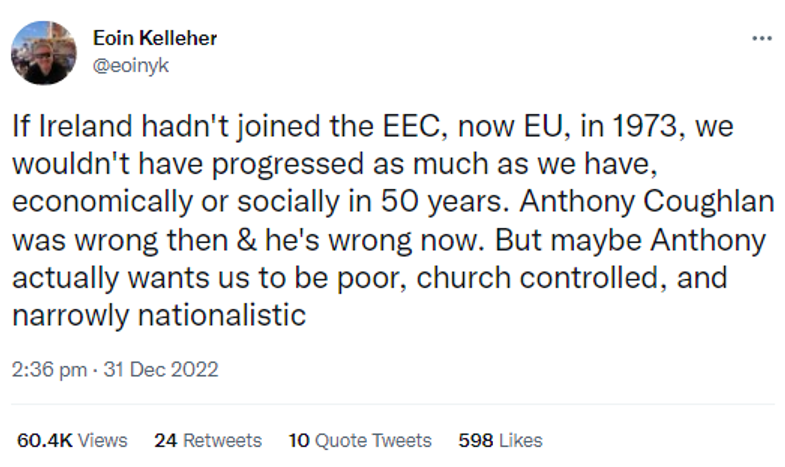Click Eoin Kelleher's profile avatar photo
This screenshot has width=785, height=467.
tap(44, 53)
